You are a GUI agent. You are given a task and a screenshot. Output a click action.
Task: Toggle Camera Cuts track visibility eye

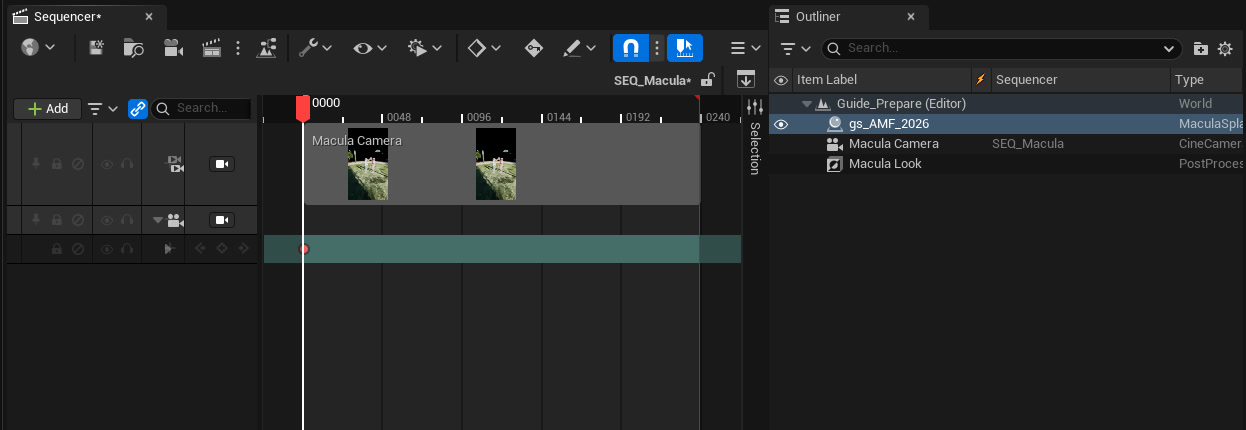(107, 164)
